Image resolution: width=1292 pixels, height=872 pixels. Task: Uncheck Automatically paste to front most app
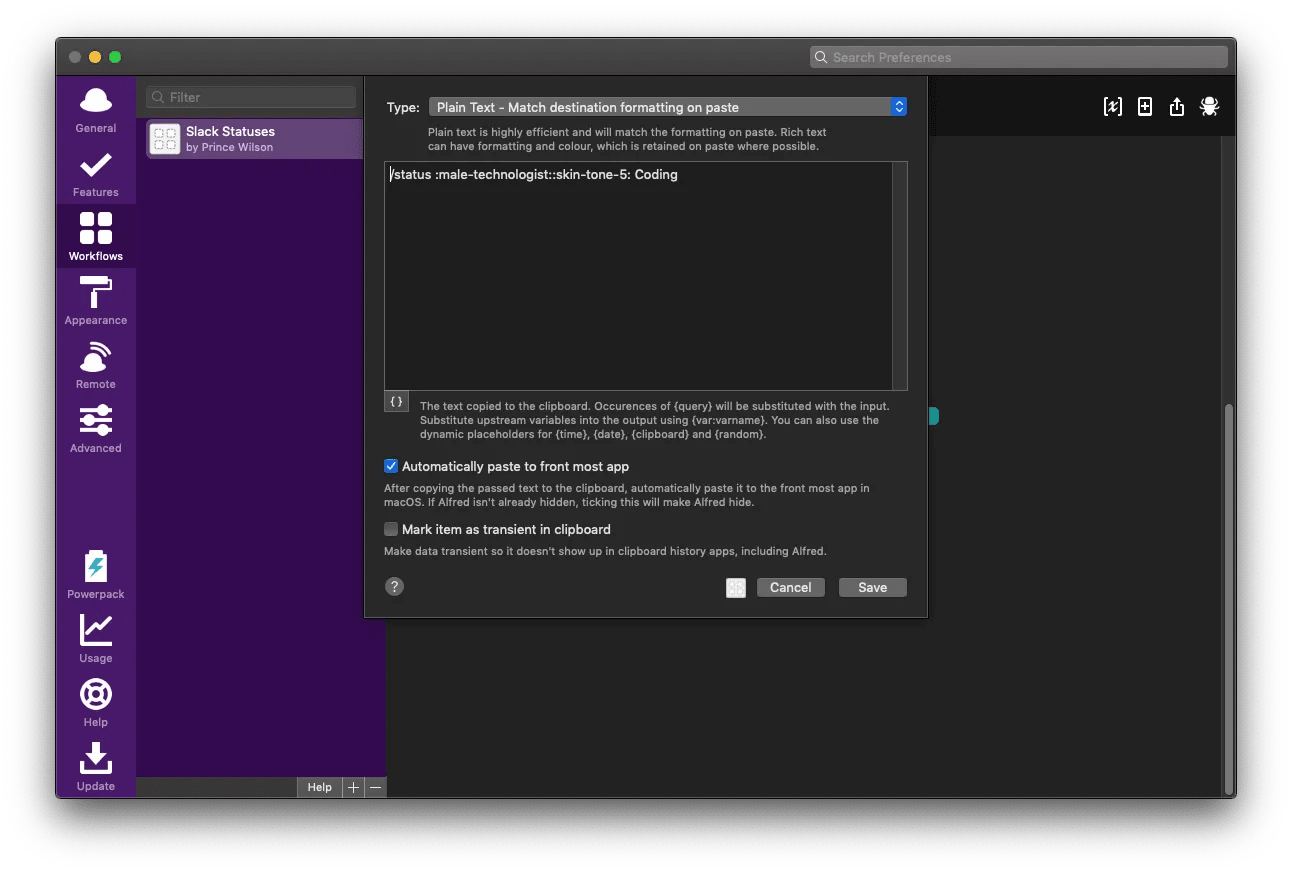click(391, 466)
